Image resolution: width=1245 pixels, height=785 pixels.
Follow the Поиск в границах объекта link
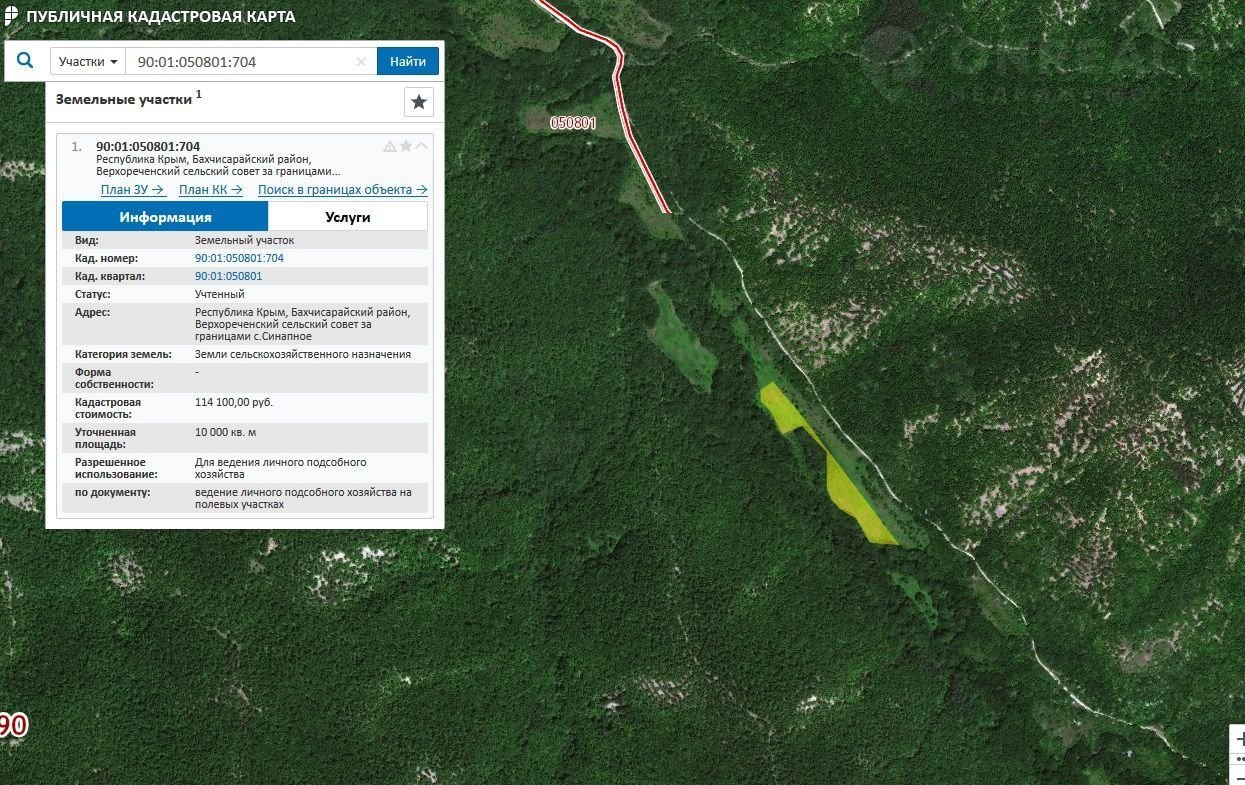(x=342, y=190)
